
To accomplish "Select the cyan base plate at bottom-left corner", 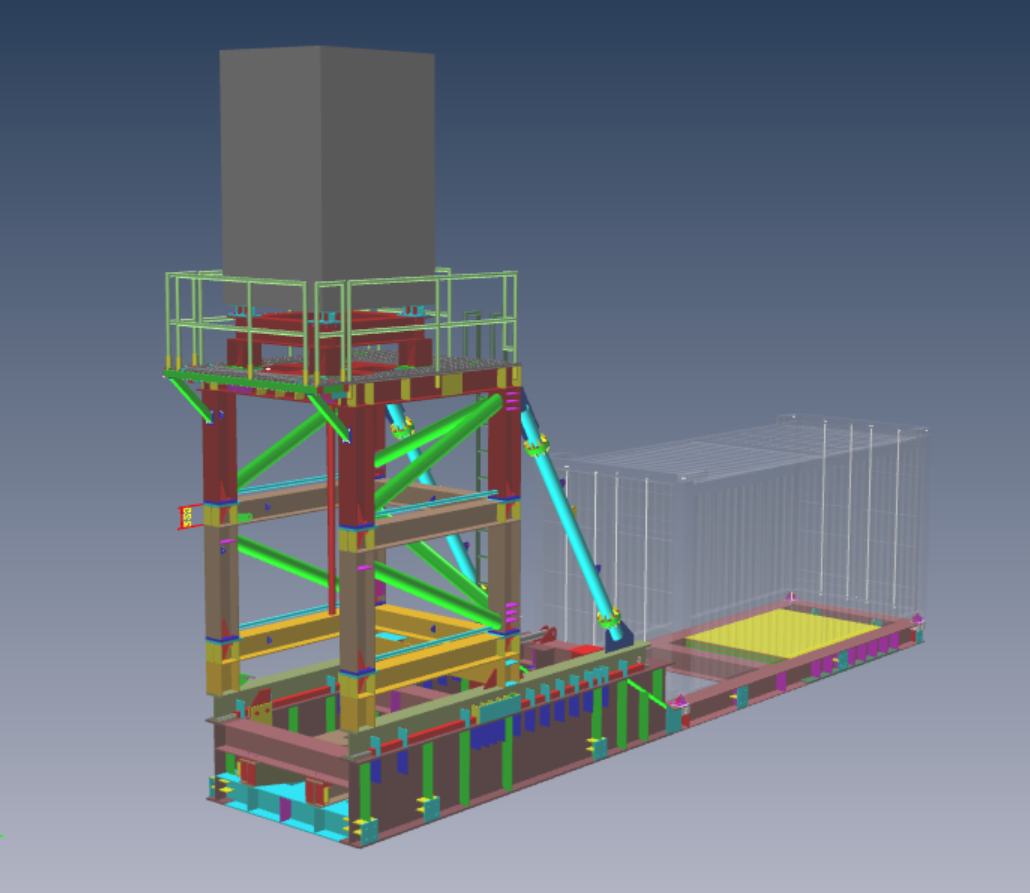I will tap(262, 799).
